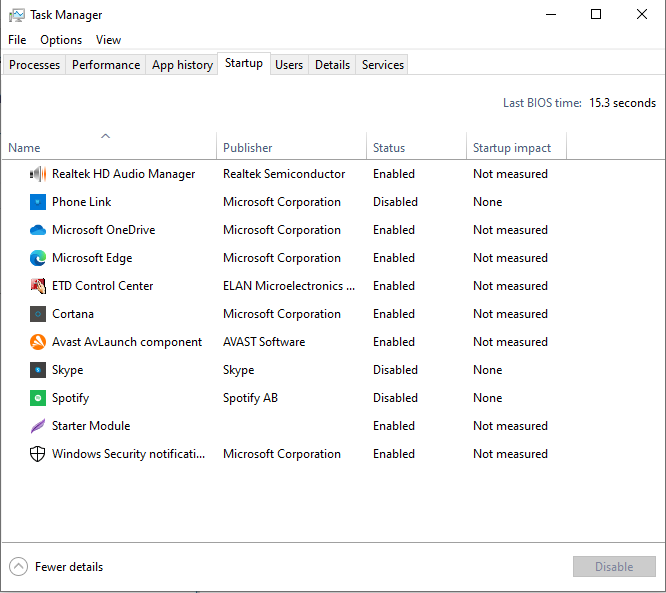
Task: Sort by the Startup impact column header
Action: coord(516,146)
